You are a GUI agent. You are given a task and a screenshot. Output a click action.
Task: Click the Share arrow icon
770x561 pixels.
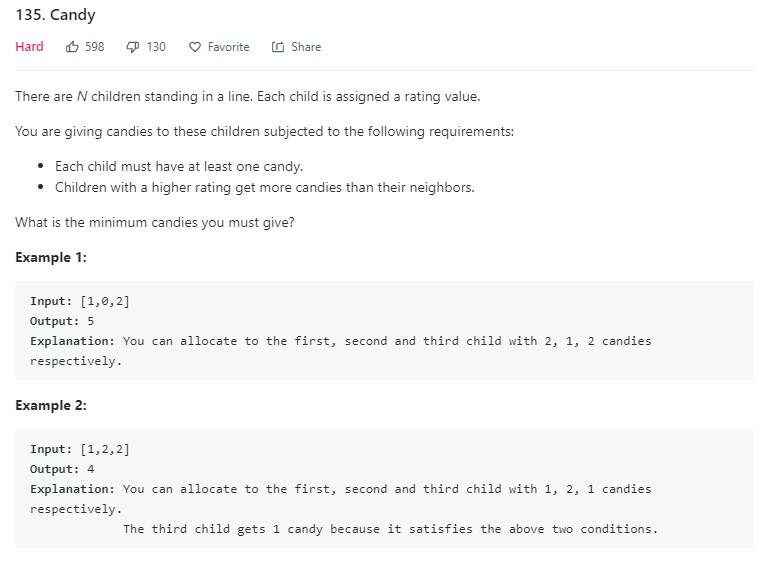278,47
